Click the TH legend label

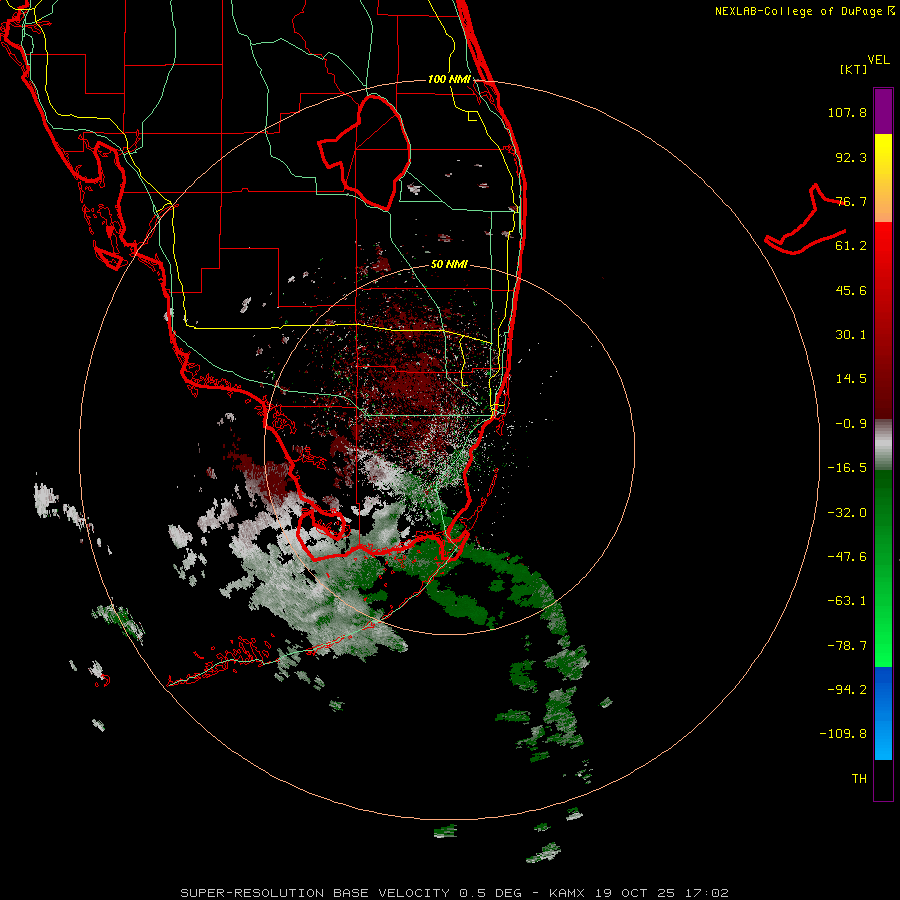point(859,779)
